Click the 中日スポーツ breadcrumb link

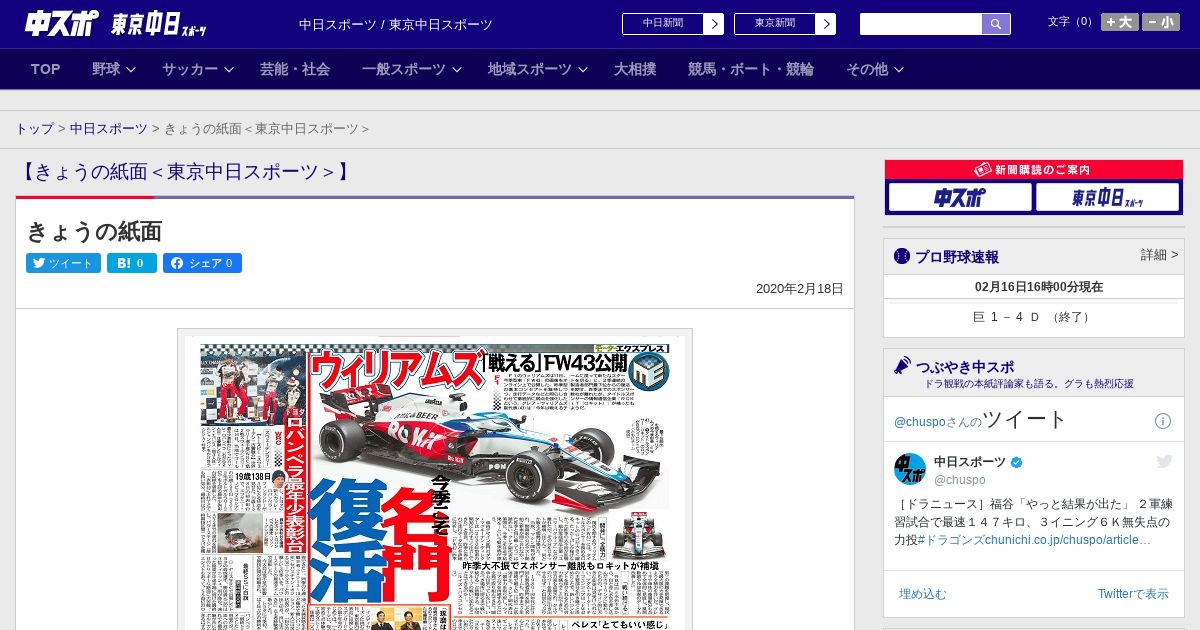coord(109,129)
